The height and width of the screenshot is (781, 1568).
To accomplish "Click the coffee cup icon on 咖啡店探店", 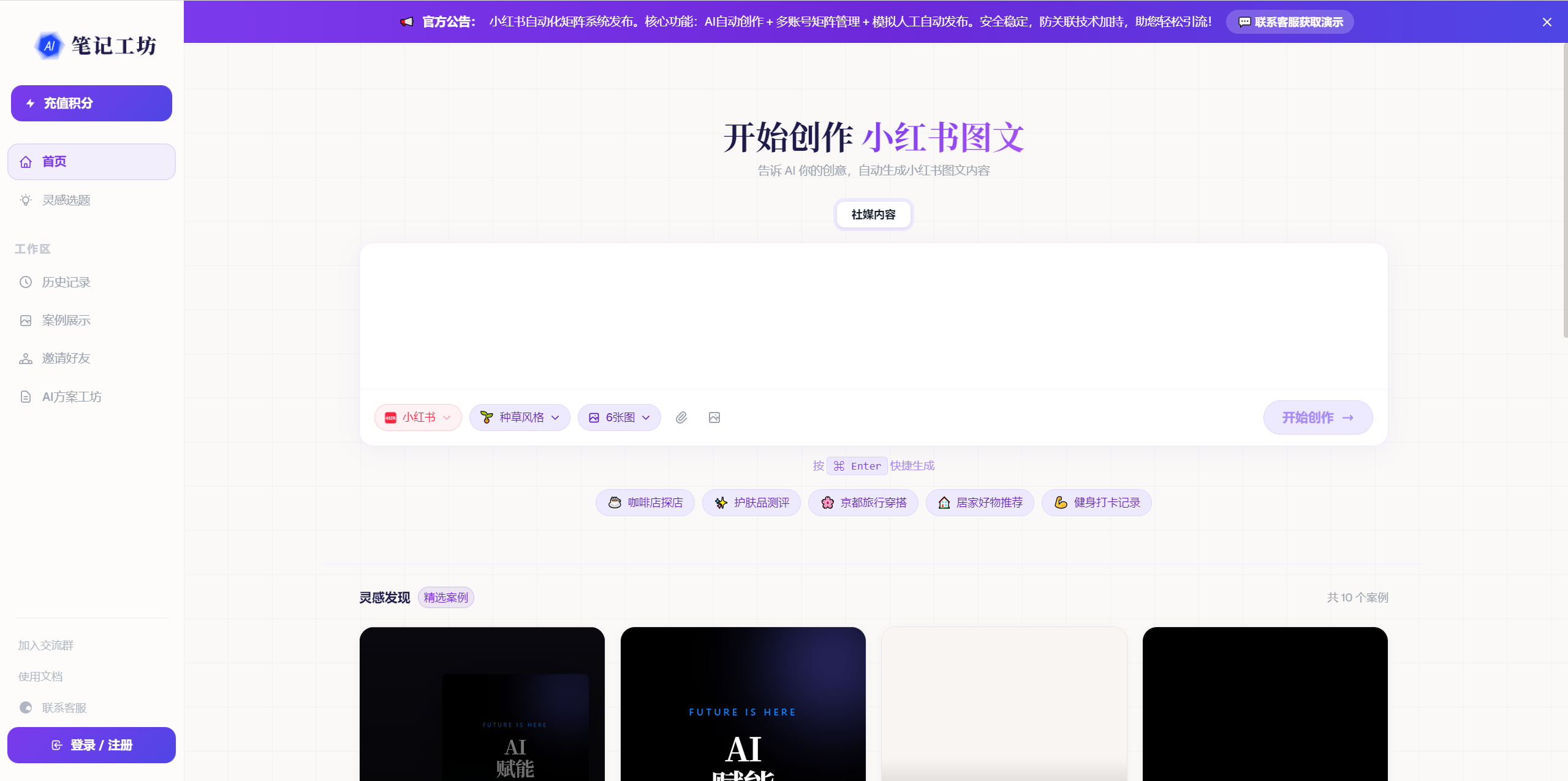I will point(615,503).
